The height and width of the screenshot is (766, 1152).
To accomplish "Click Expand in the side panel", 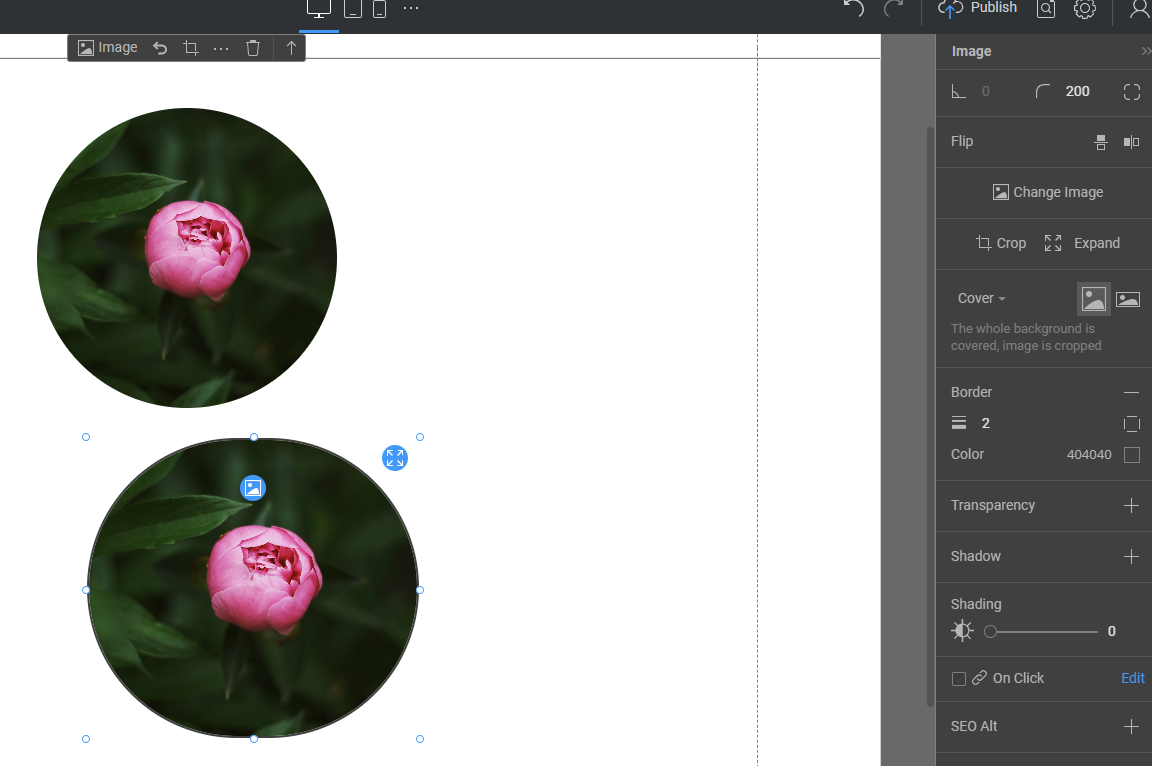I will (x=1082, y=243).
